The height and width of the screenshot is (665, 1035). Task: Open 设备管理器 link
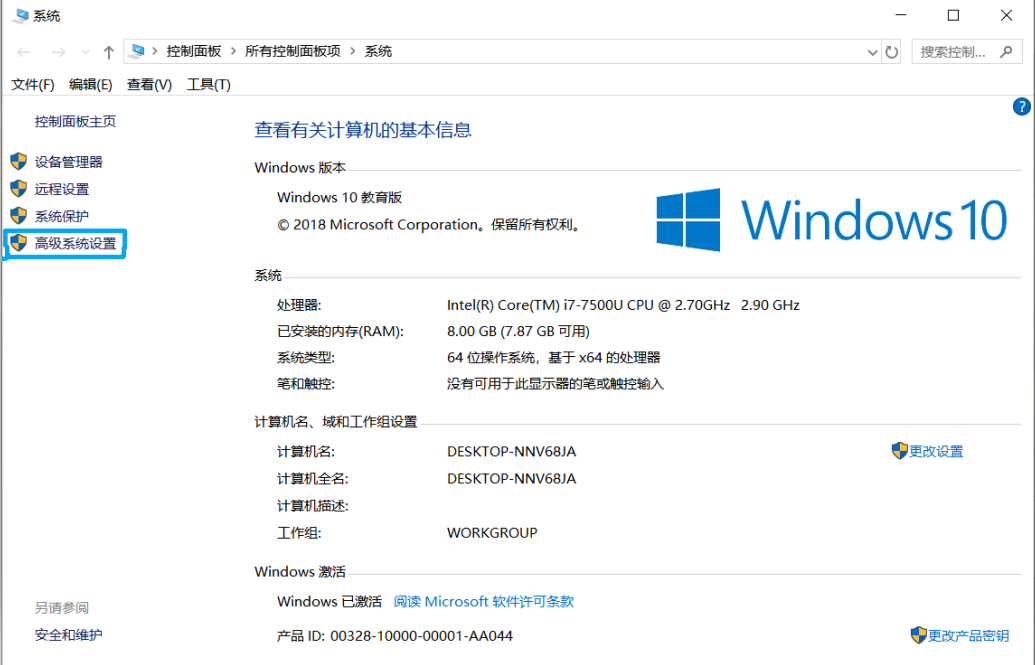tap(69, 162)
